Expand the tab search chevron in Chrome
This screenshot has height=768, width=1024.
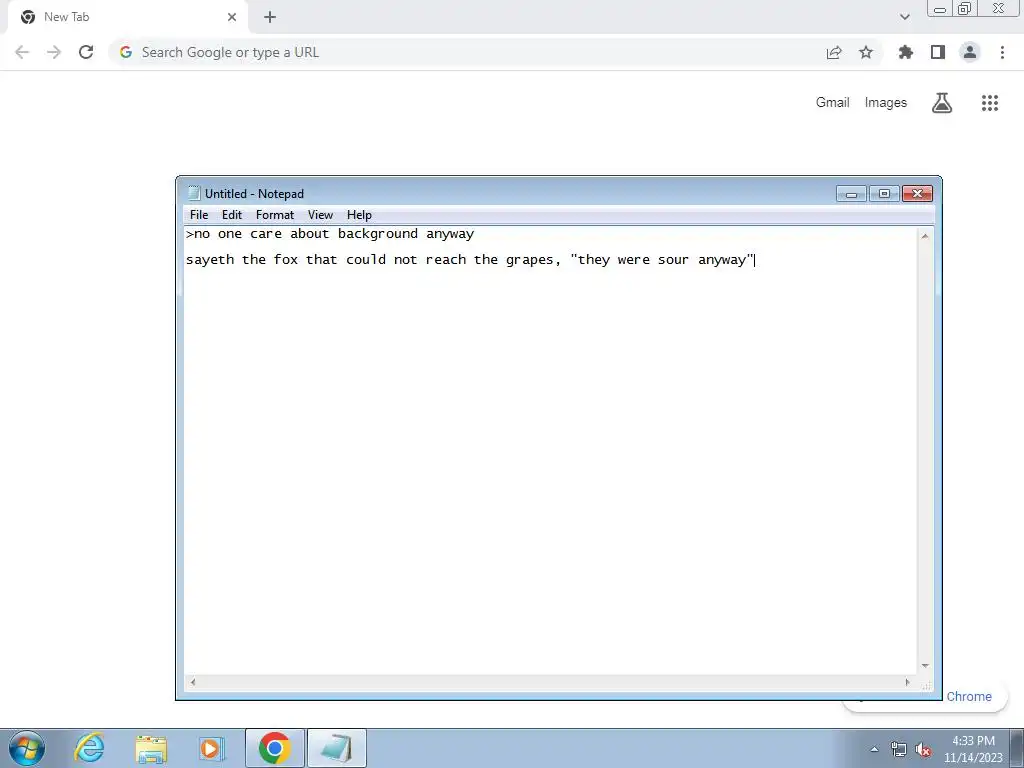click(x=904, y=17)
